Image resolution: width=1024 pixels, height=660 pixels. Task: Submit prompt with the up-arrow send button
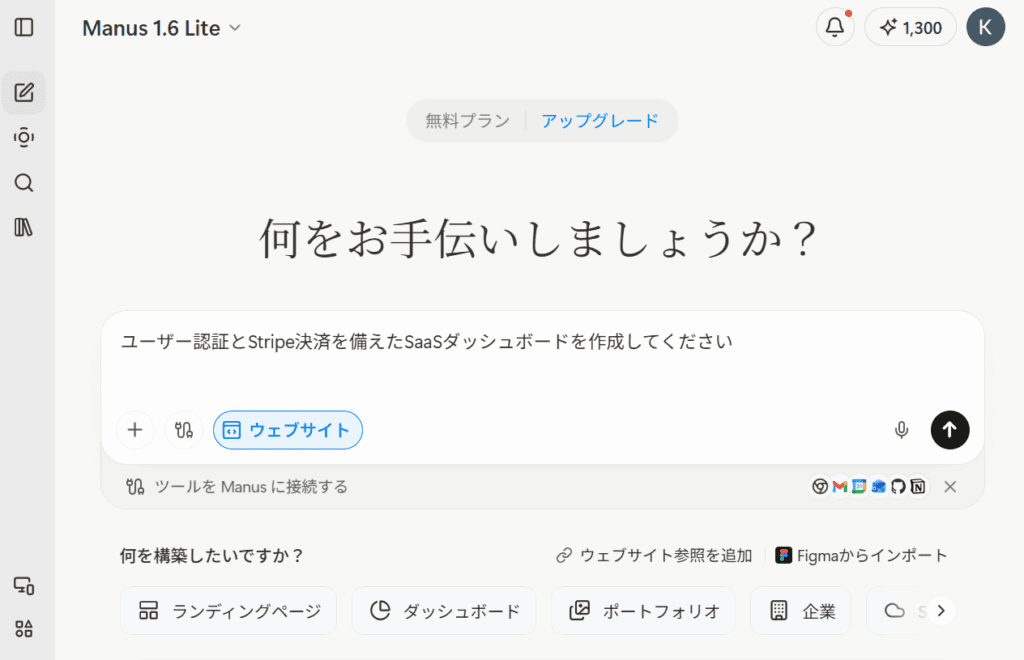(x=949, y=430)
